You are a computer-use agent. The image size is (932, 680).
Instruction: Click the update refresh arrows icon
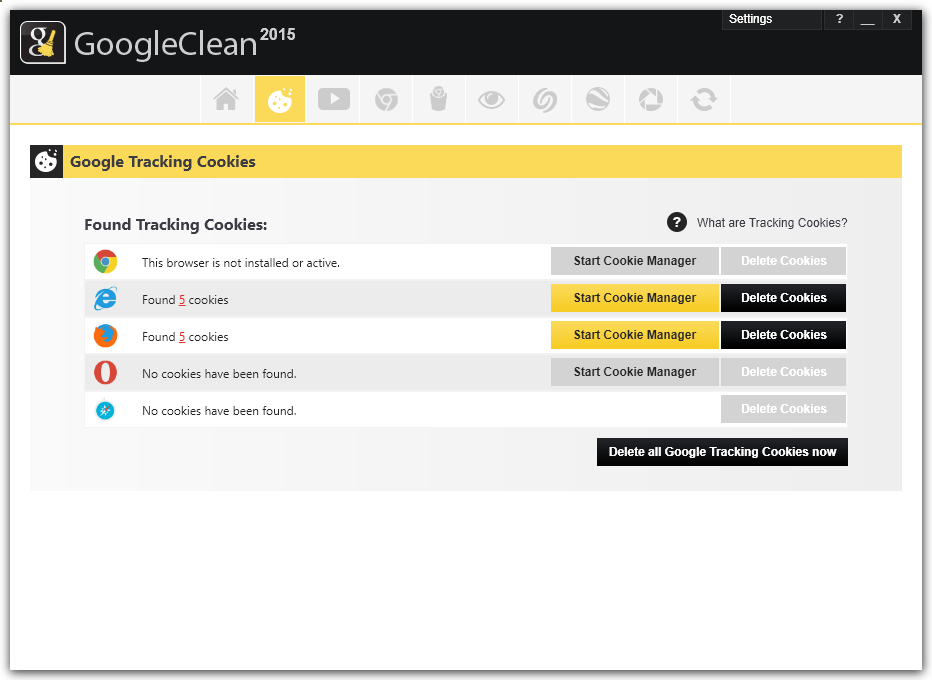704,99
